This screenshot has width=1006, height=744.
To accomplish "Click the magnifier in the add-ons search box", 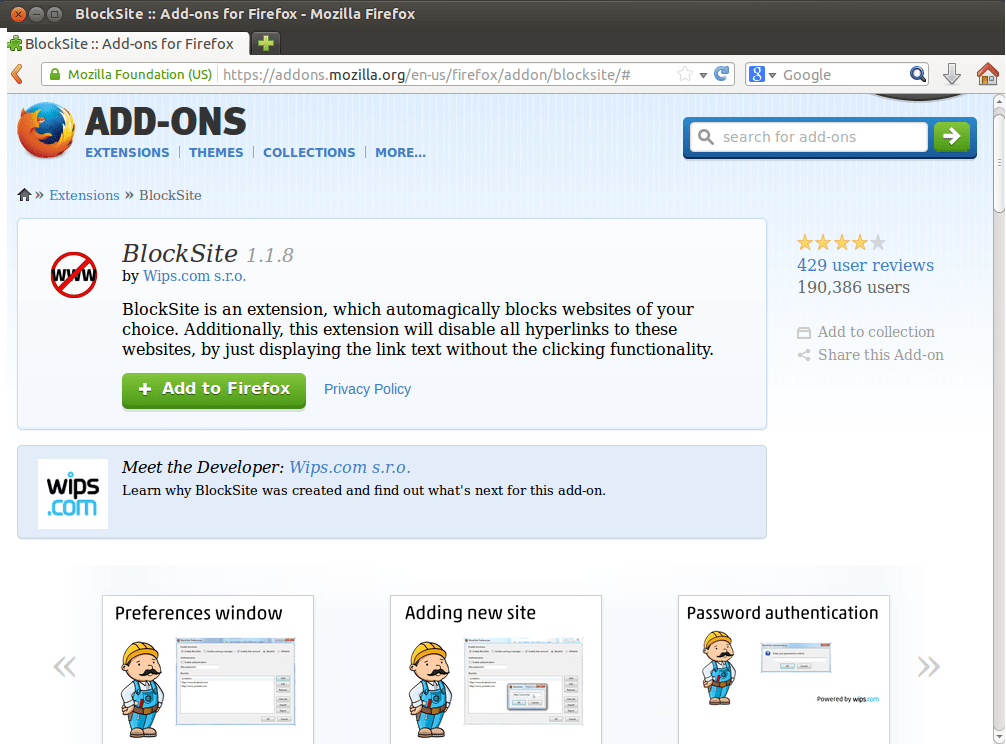I will pos(706,136).
